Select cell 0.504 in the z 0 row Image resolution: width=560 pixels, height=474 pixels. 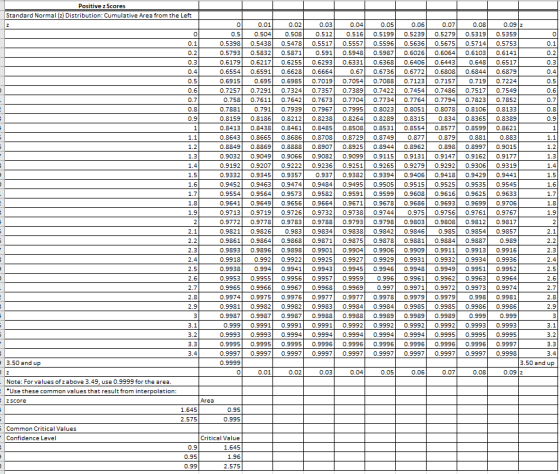[x=257, y=34]
